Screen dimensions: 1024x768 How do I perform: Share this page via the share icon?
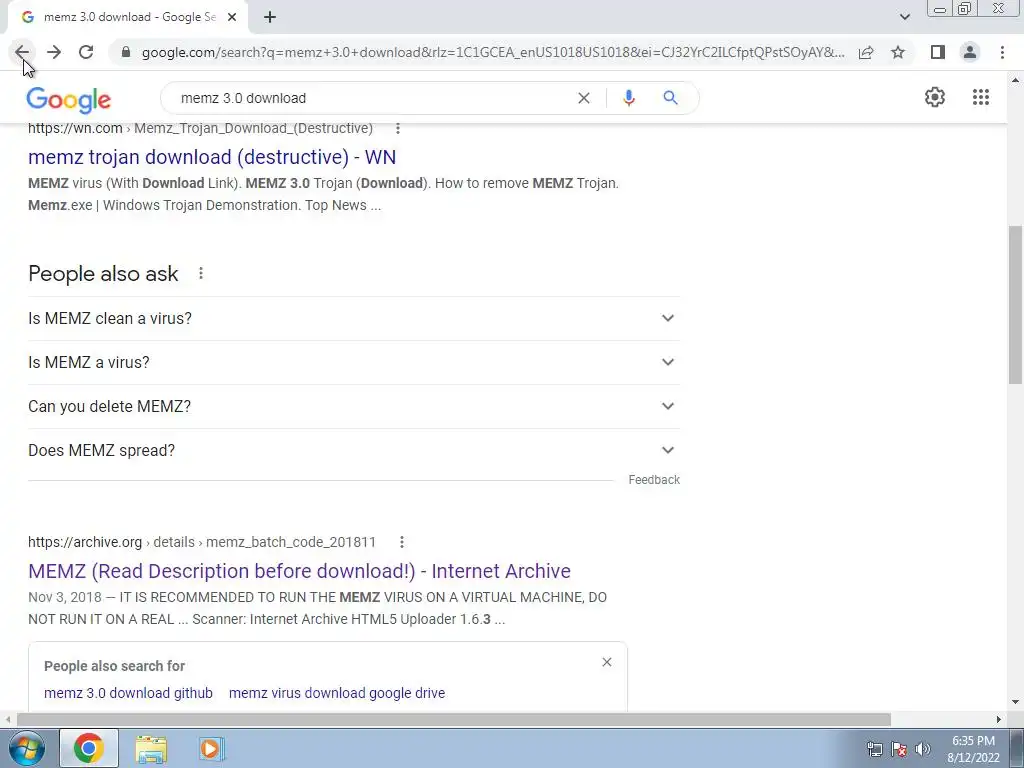coord(866,52)
